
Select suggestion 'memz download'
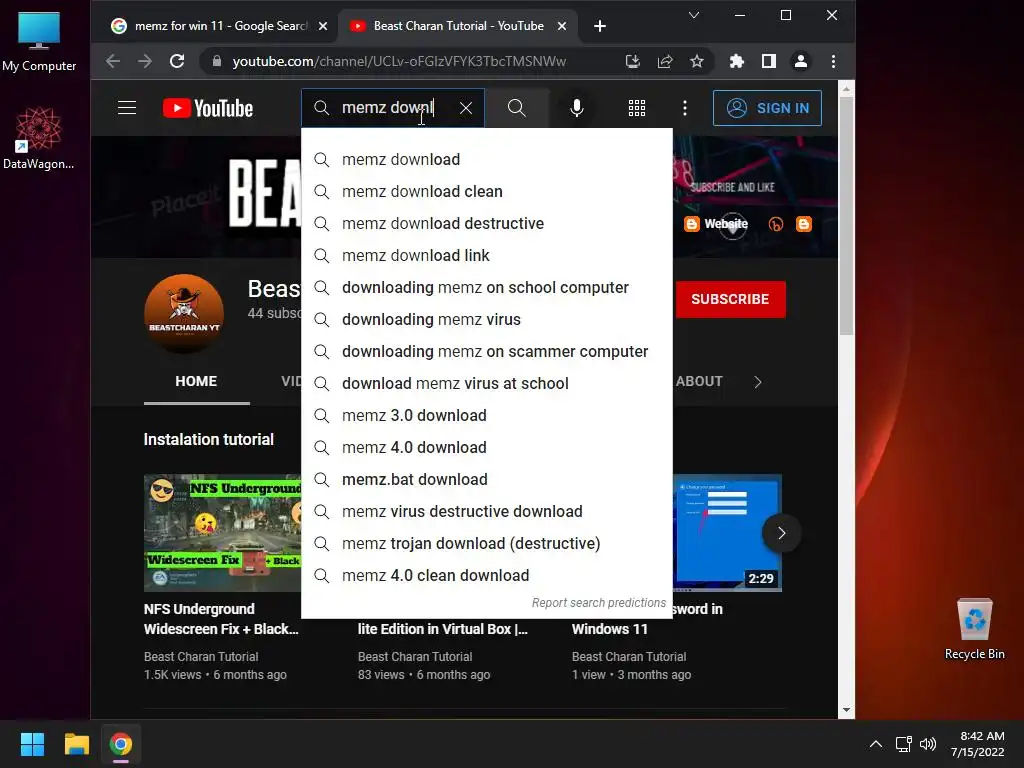pos(487,159)
